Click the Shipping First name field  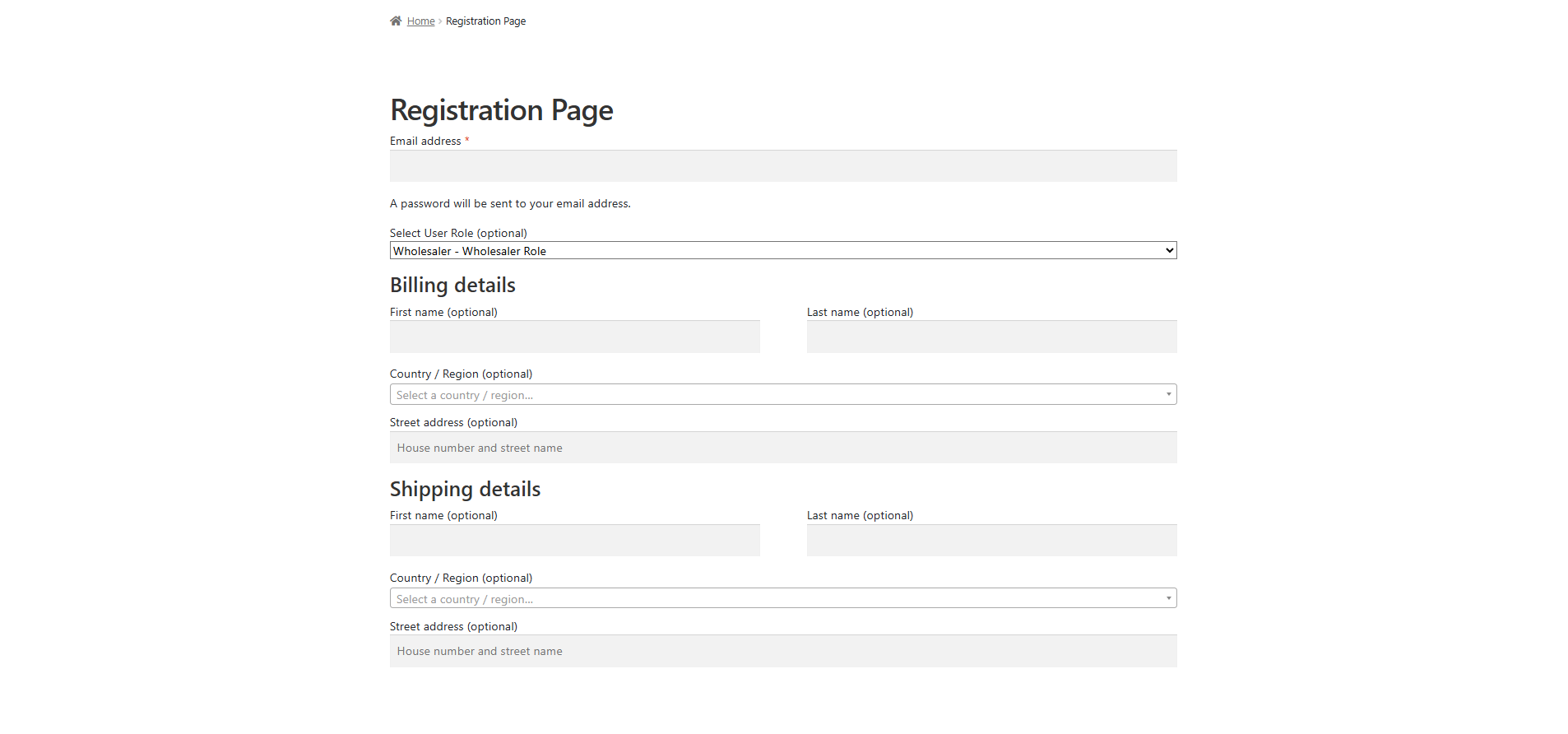pyautogui.click(x=575, y=541)
